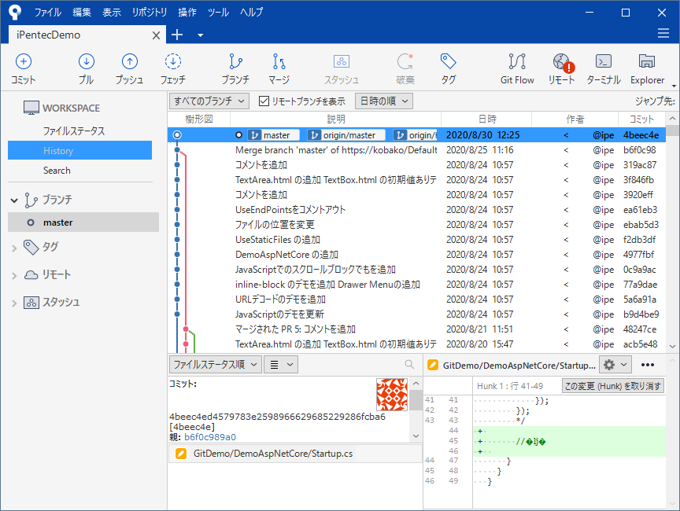Select GitDemo/DemoAspNetCore/Startup.cs in file list
This screenshot has width=680, height=511.
pyautogui.click(x=295, y=454)
